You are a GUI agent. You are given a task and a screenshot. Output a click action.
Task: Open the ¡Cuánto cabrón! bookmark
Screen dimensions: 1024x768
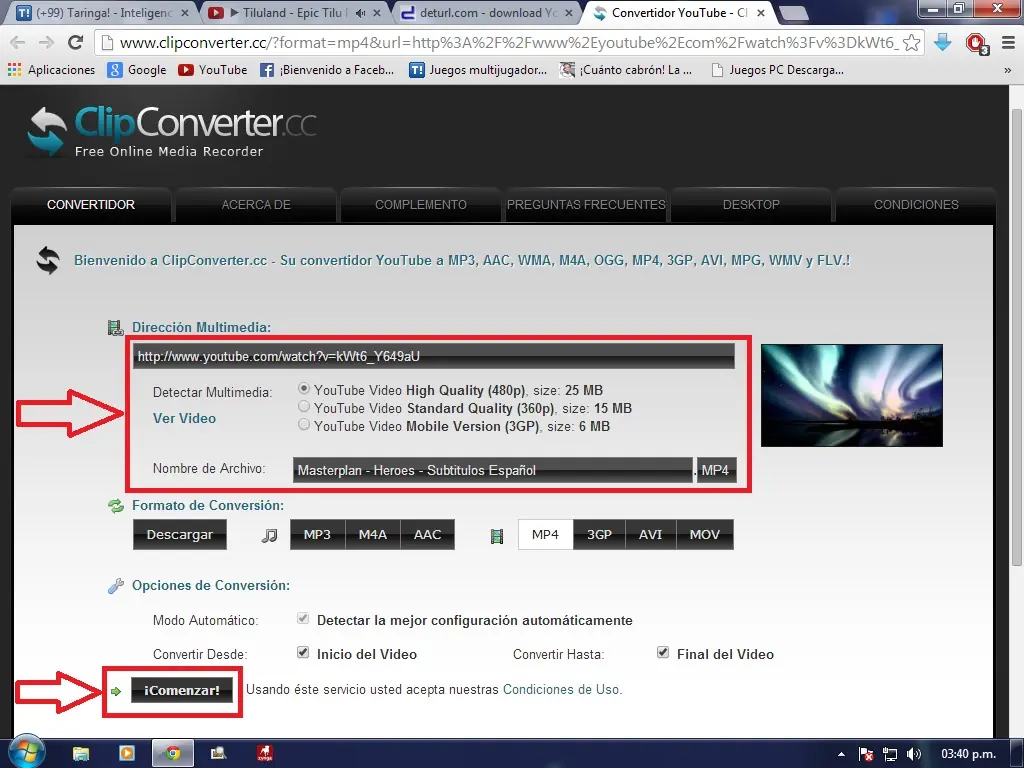tap(626, 70)
